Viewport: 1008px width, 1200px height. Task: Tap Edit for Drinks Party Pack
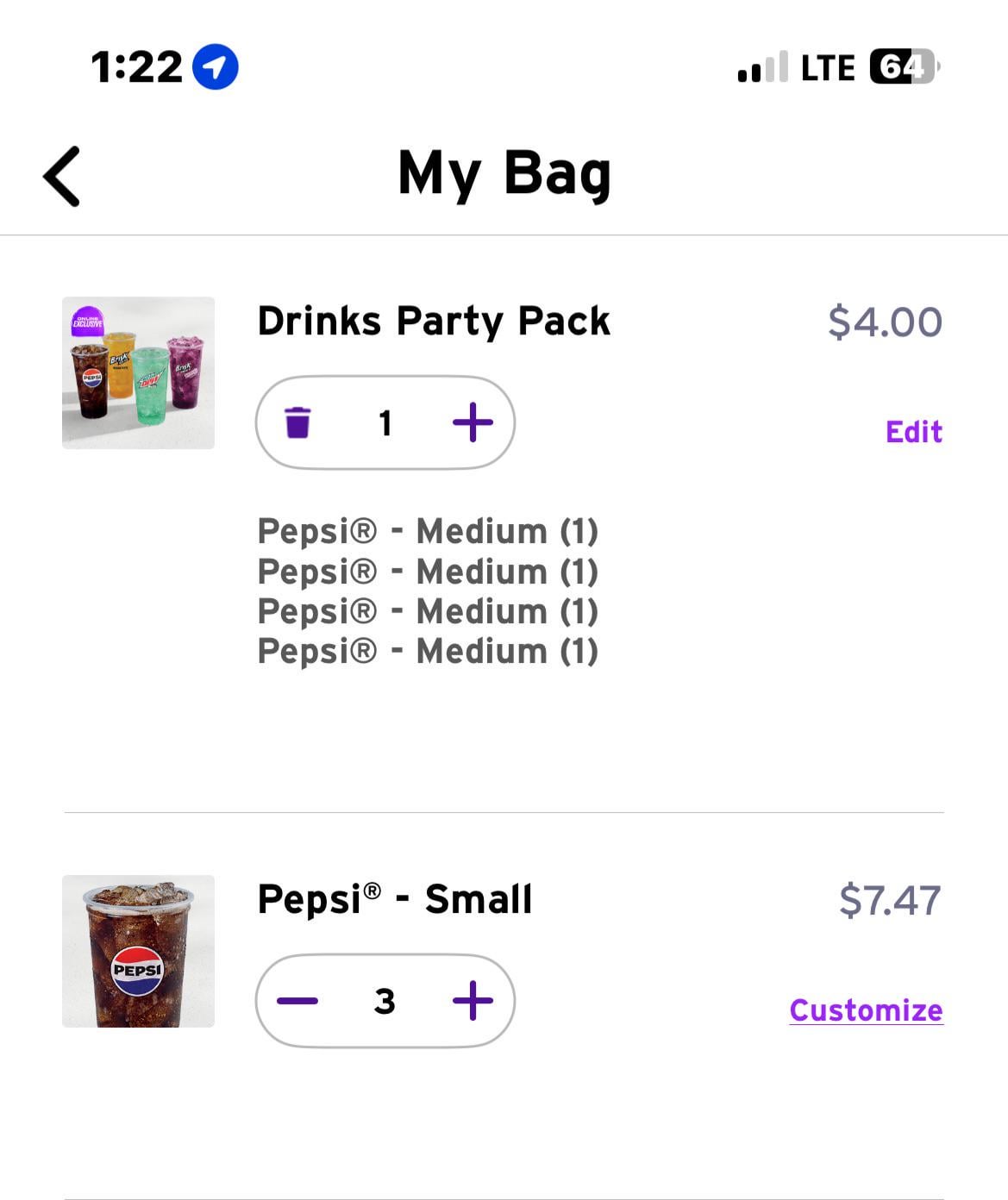pos(914,432)
